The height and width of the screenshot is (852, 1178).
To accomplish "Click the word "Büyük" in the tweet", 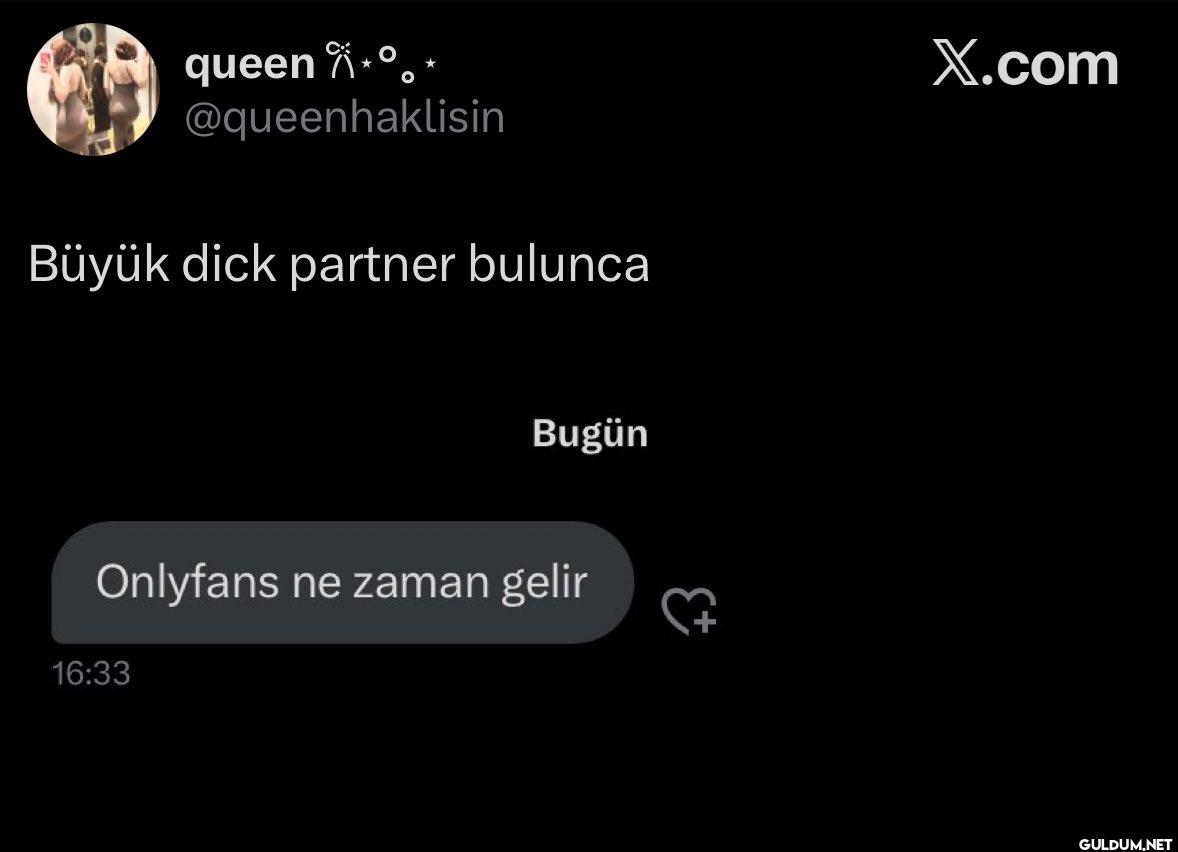I will [x=99, y=264].
